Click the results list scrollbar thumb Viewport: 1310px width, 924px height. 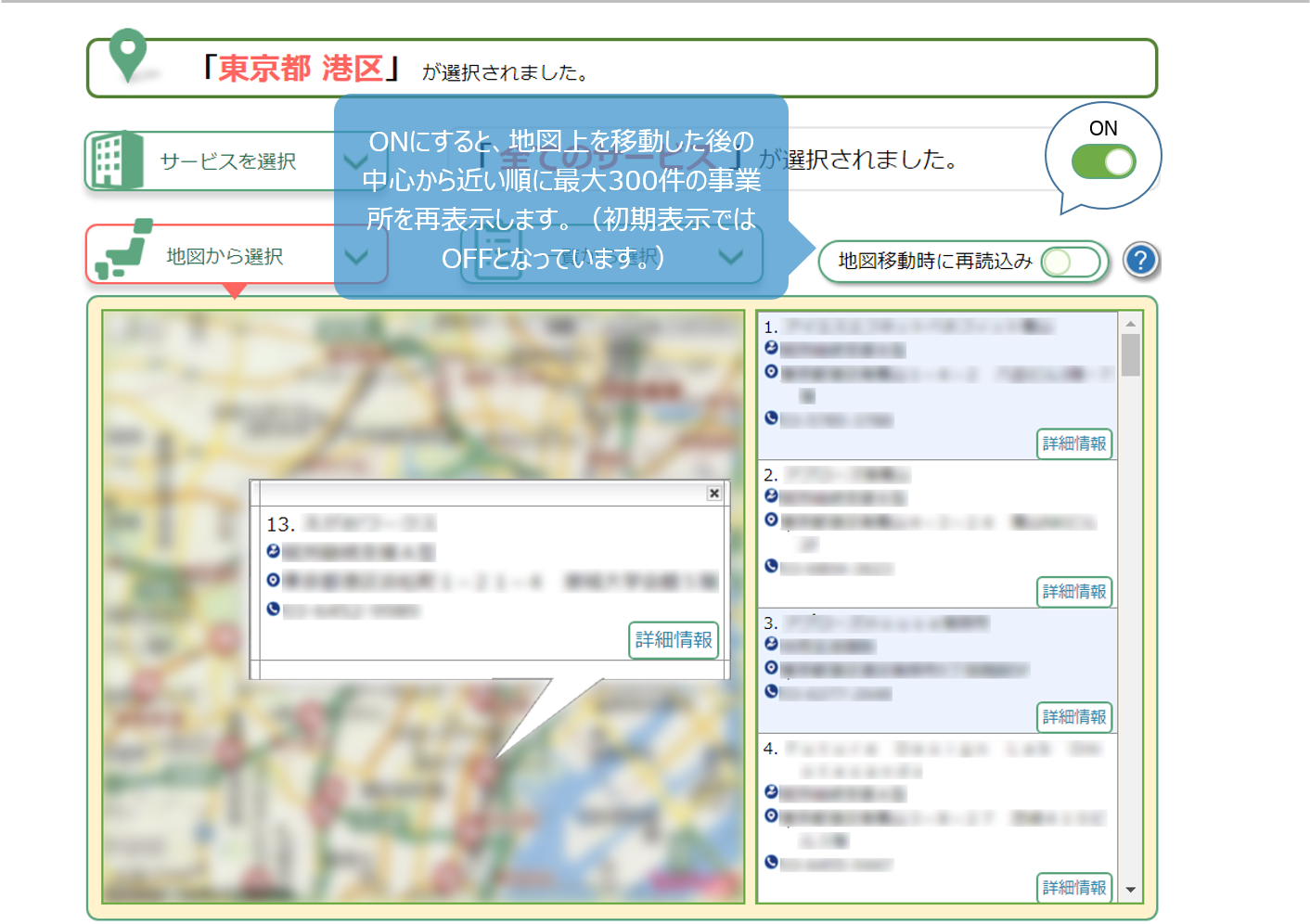tap(1130, 354)
